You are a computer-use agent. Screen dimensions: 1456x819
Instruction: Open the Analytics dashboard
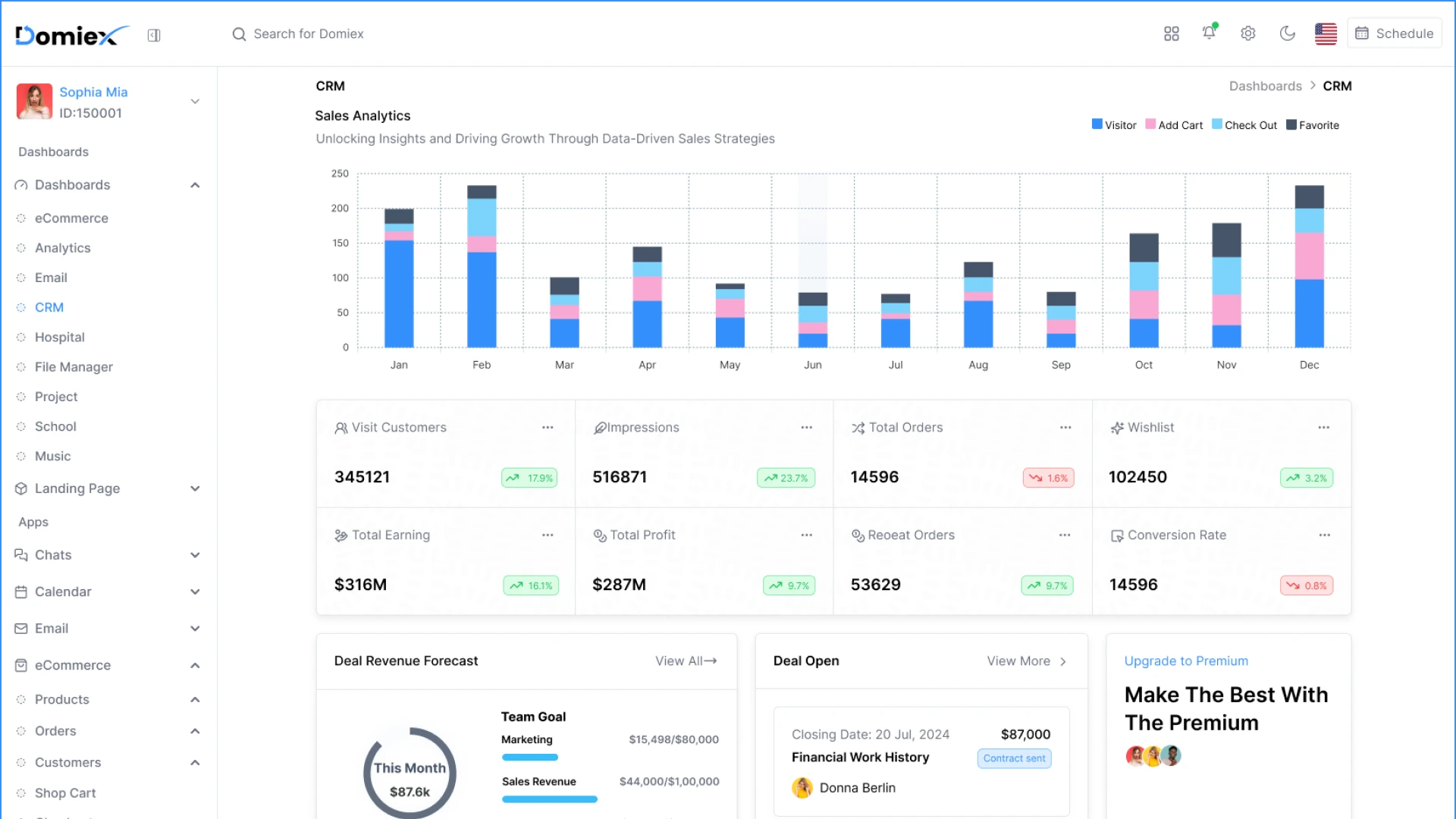[63, 248]
